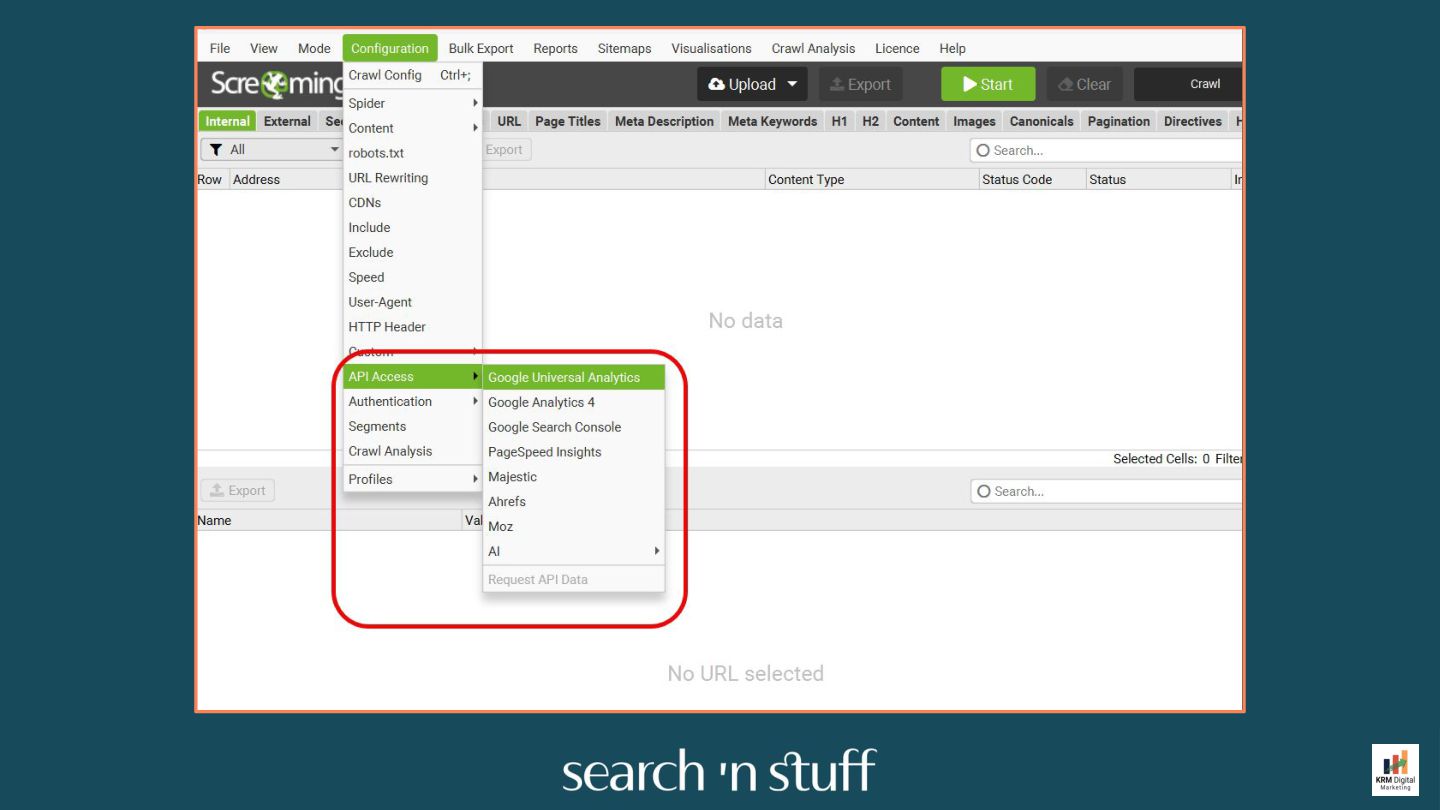The width and height of the screenshot is (1440, 810).
Task: Open the Reports menu
Action: coord(555,48)
